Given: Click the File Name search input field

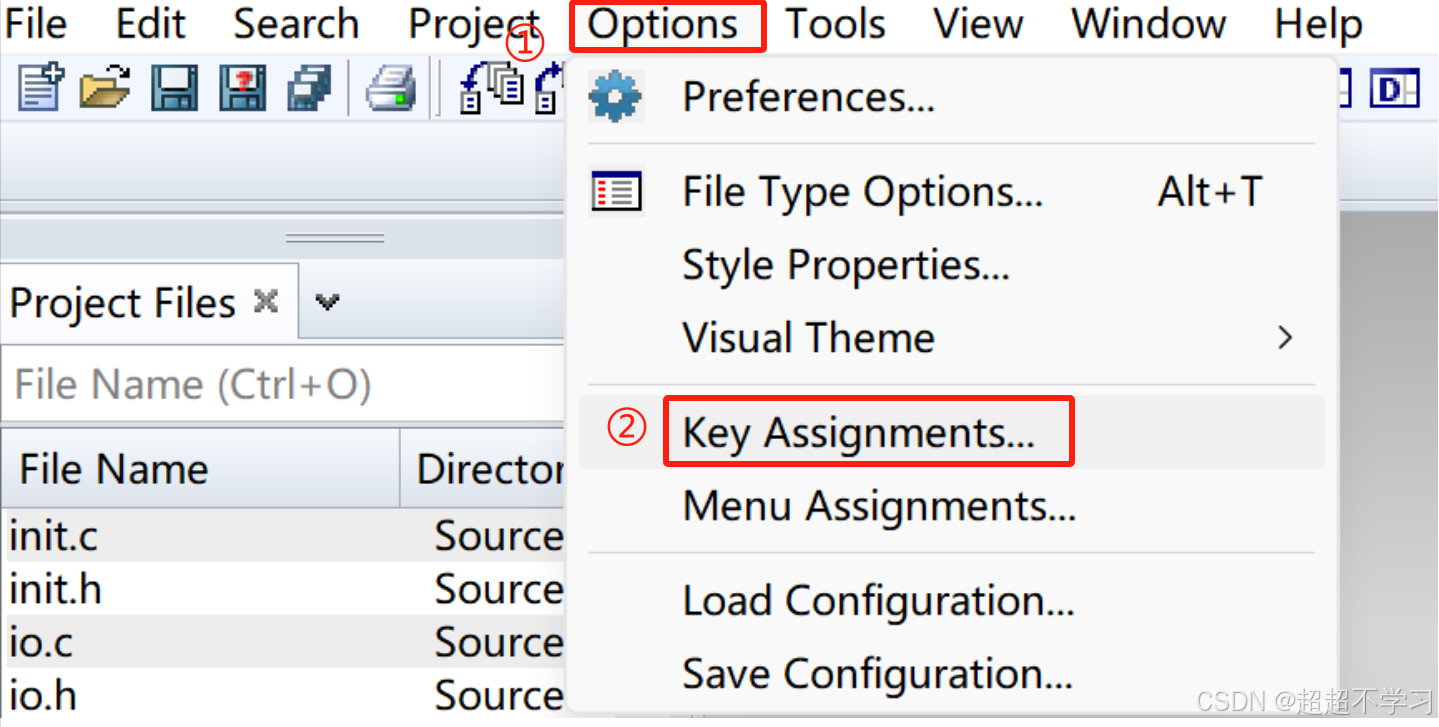Looking at the screenshot, I should point(283,385).
